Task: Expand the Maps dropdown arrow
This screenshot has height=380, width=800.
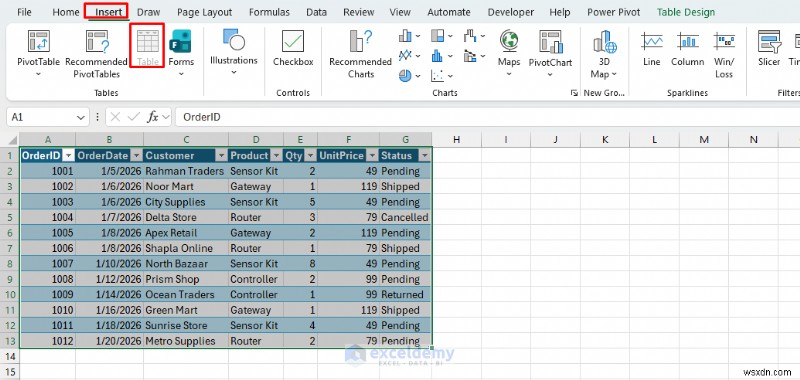Action: coord(509,74)
